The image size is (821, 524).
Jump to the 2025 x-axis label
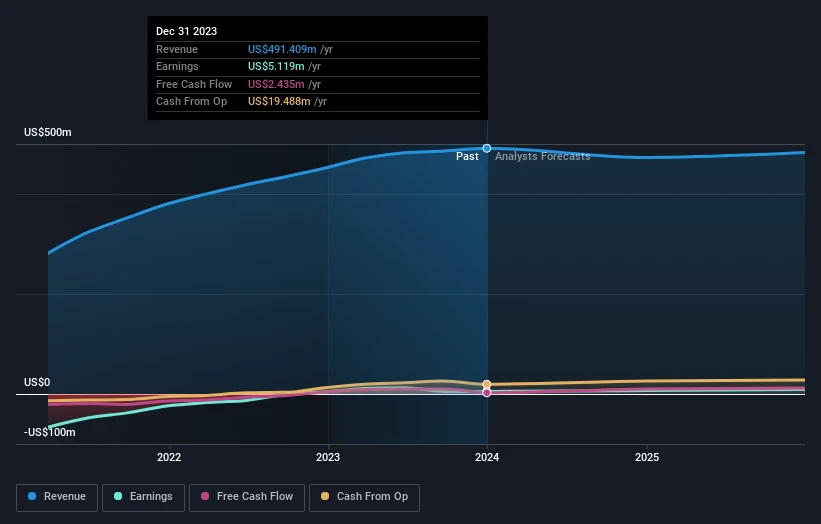(x=646, y=457)
